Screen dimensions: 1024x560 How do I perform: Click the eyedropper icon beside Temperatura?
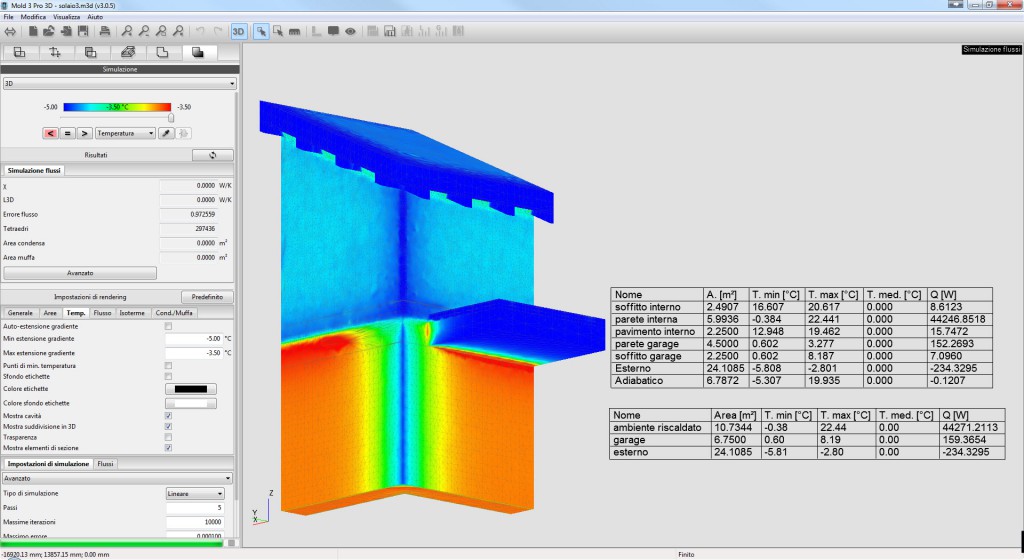(x=167, y=132)
